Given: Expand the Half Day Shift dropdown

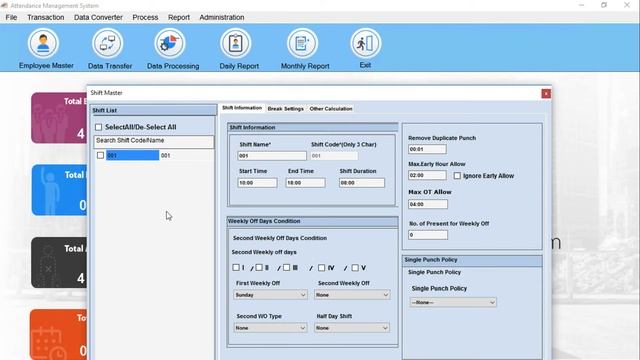Looking at the screenshot, I should coord(352,328).
